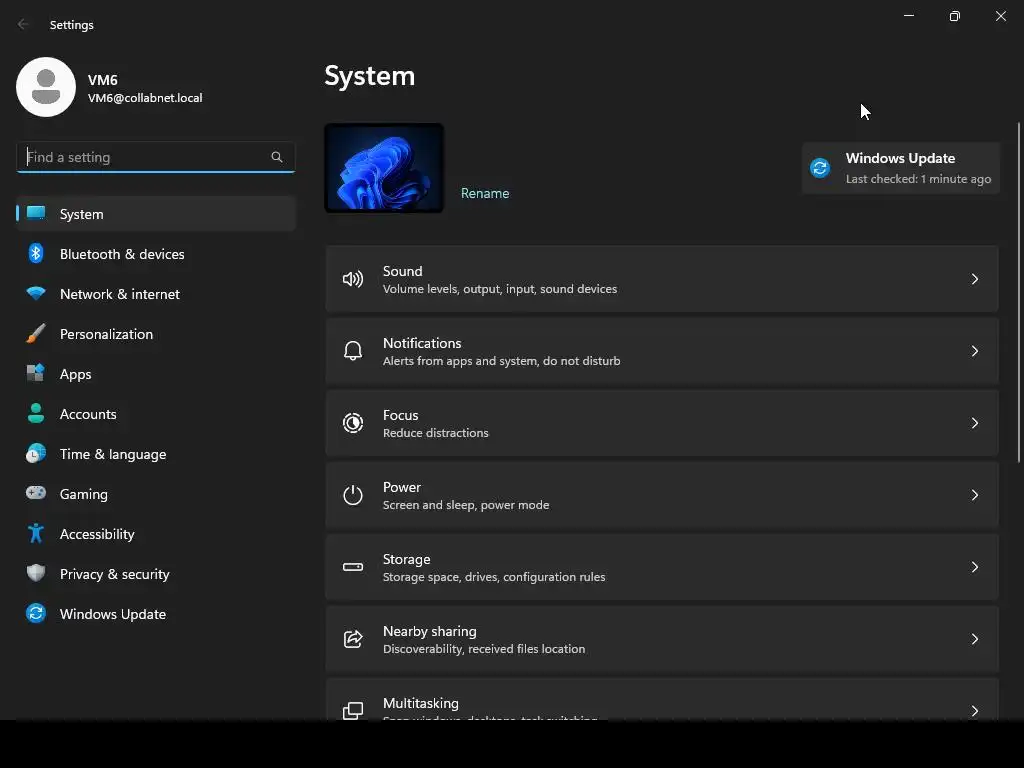The height and width of the screenshot is (768, 1024).
Task: Open Windows Update status card
Action: coord(900,168)
